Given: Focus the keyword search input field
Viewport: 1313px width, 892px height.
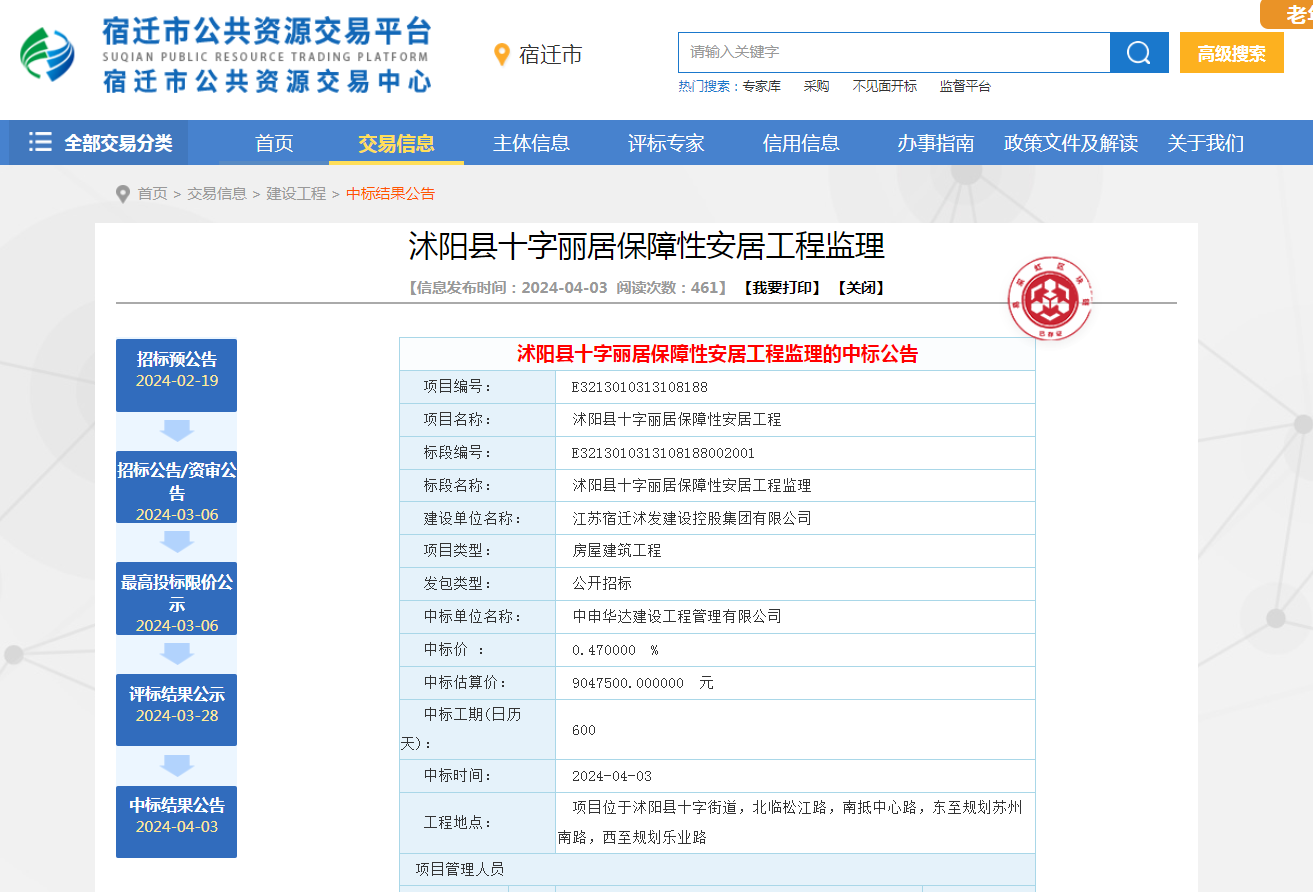Looking at the screenshot, I should point(893,53).
